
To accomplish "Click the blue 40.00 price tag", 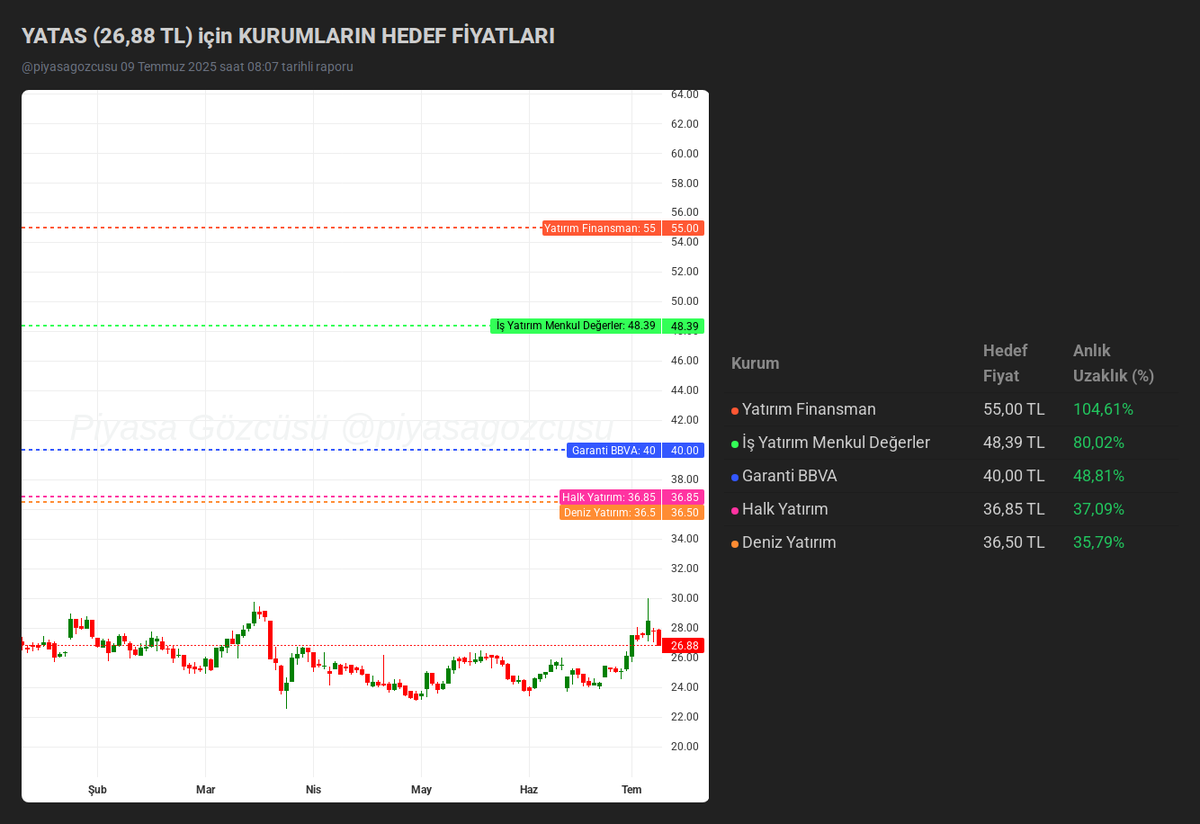I will click(x=684, y=450).
